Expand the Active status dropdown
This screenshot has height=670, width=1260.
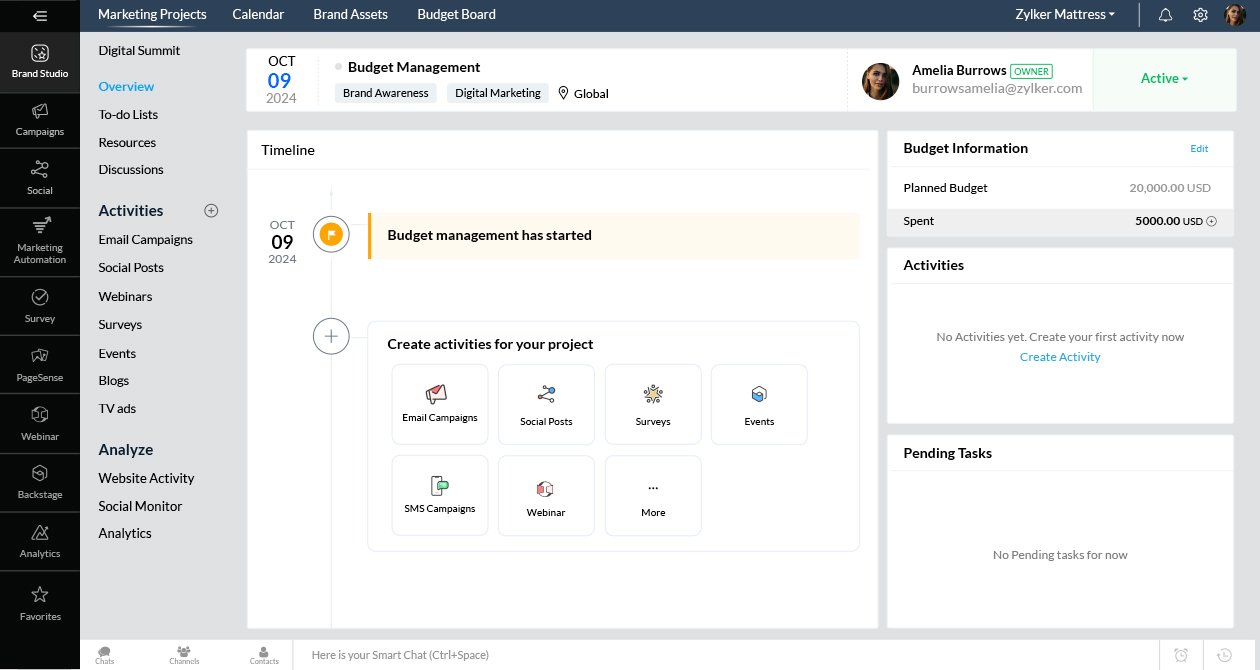point(1164,79)
